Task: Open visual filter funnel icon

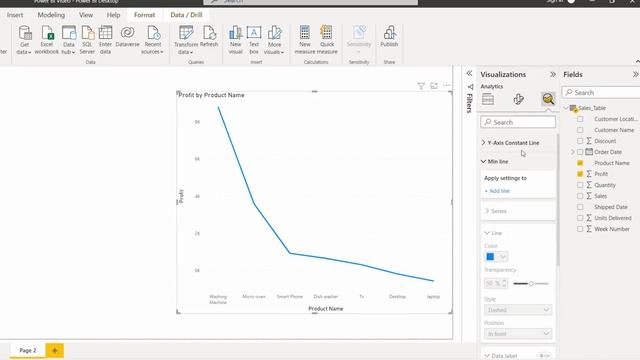Action: coord(421,86)
